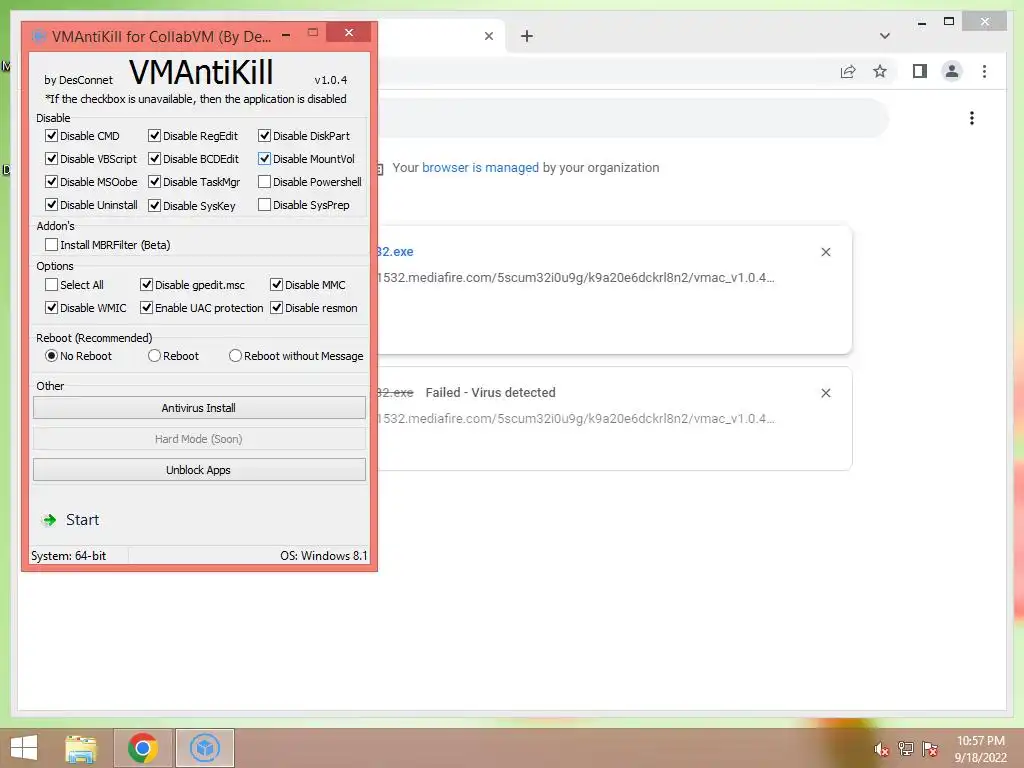Open File Explorer from taskbar
Image resolution: width=1024 pixels, height=768 pixels.
pyautogui.click(x=81, y=748)
